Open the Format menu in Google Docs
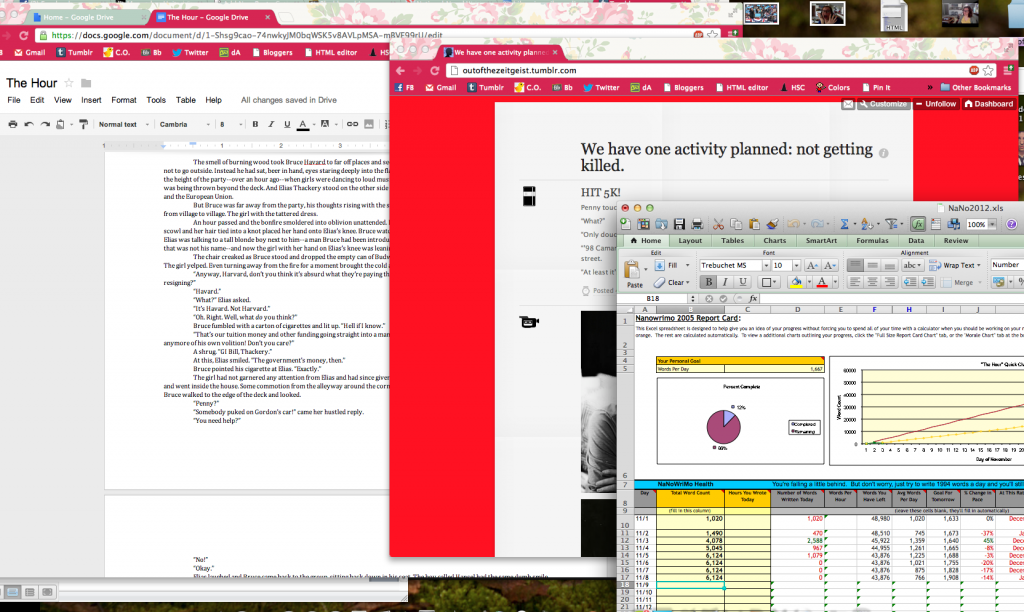 click(124, 100)
